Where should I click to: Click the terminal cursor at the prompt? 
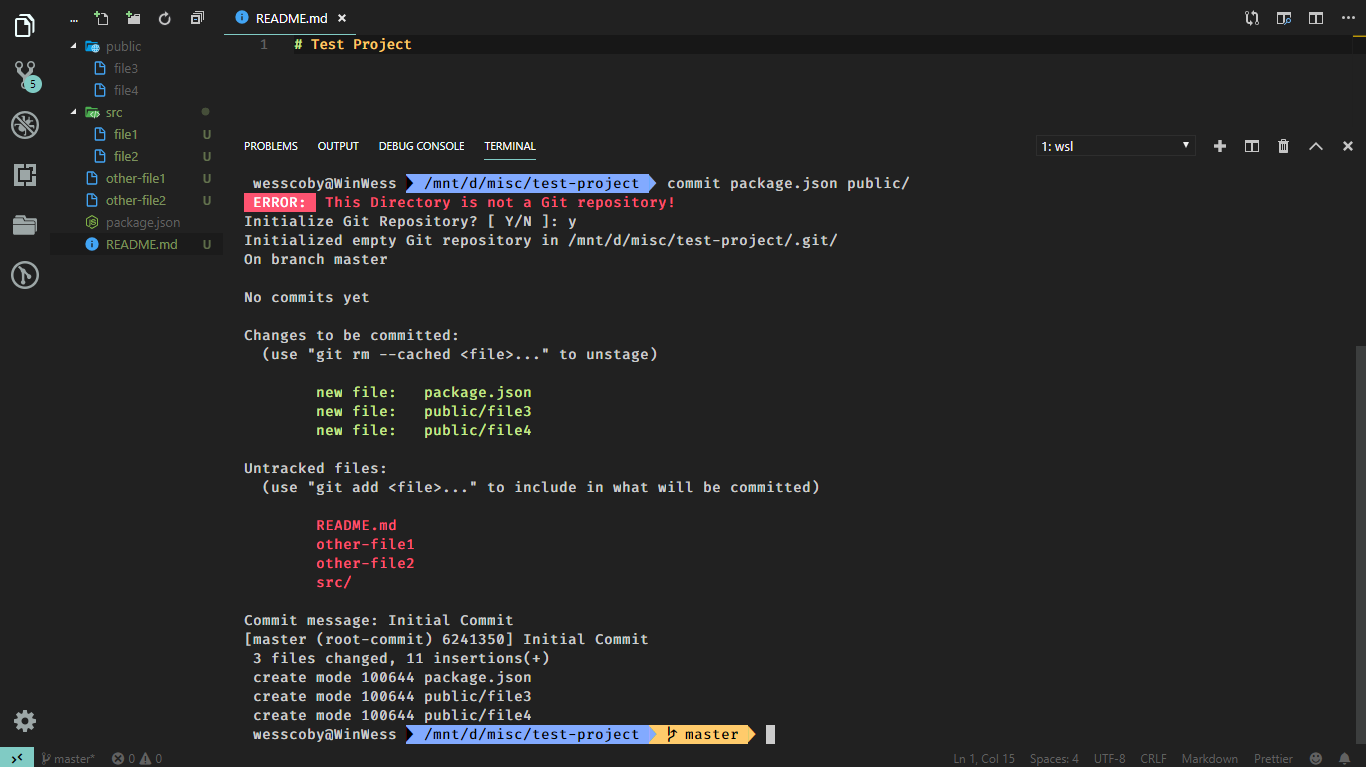(x=771, y=735)
